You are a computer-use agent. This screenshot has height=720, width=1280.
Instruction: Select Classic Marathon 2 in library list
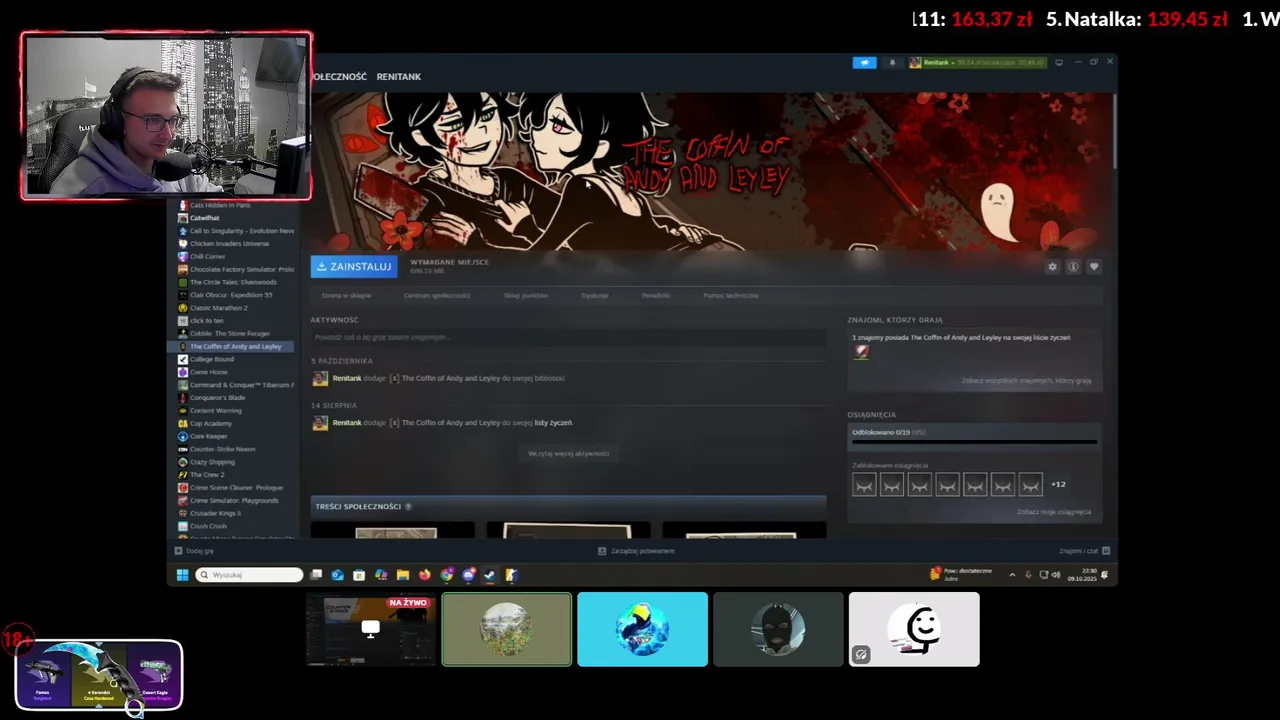[x=219, y=308]
